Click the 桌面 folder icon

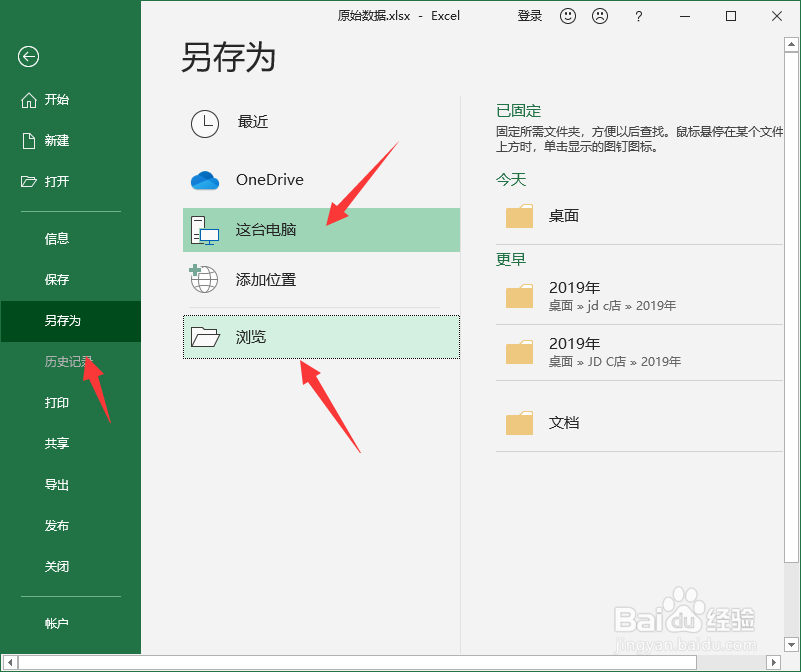click(519, 216)
